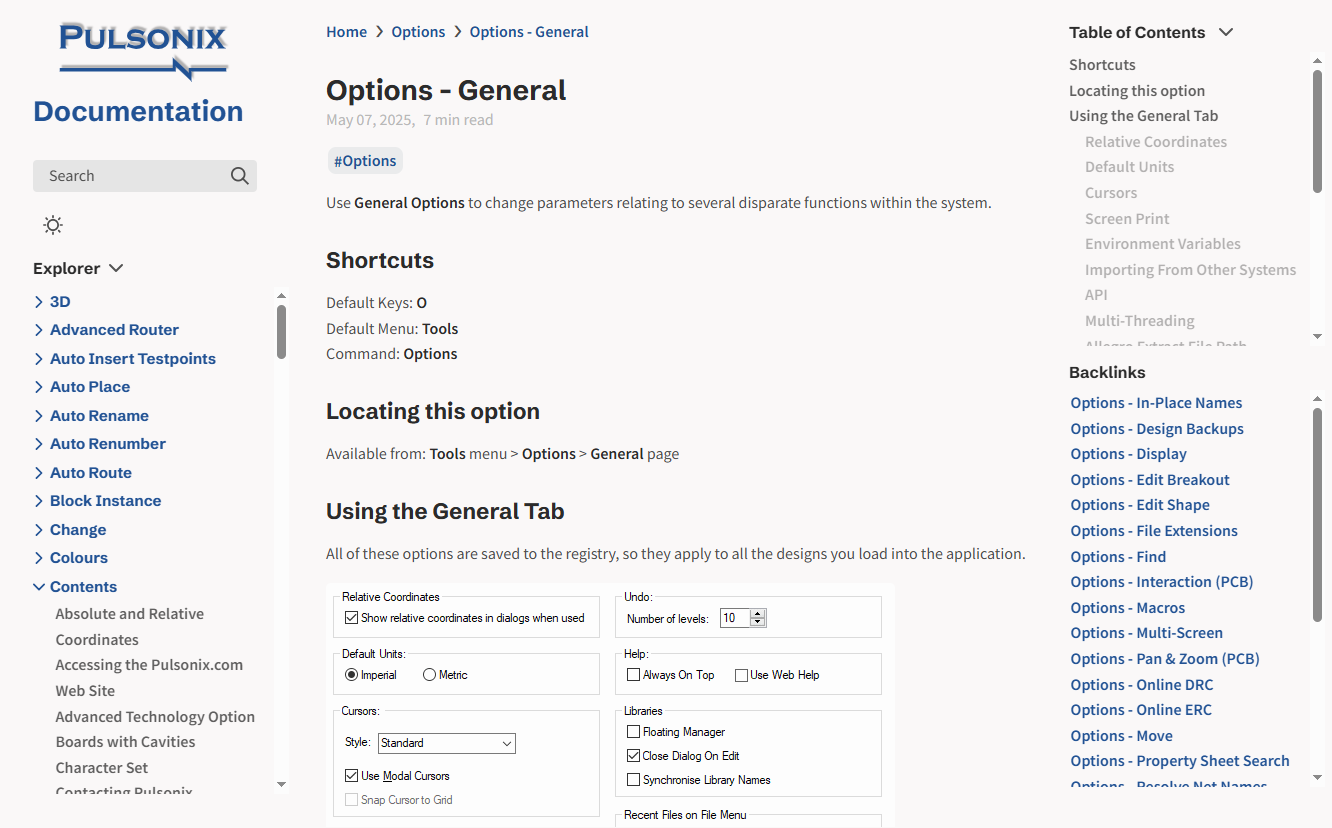
Task: Expand the Advanced Router chevron
Action: pos(39,330)
